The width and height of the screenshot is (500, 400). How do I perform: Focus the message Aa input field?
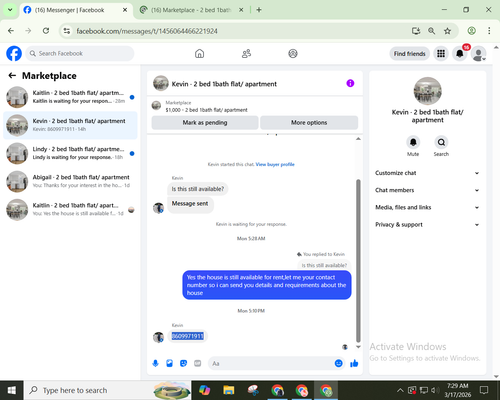coord(271,363)
